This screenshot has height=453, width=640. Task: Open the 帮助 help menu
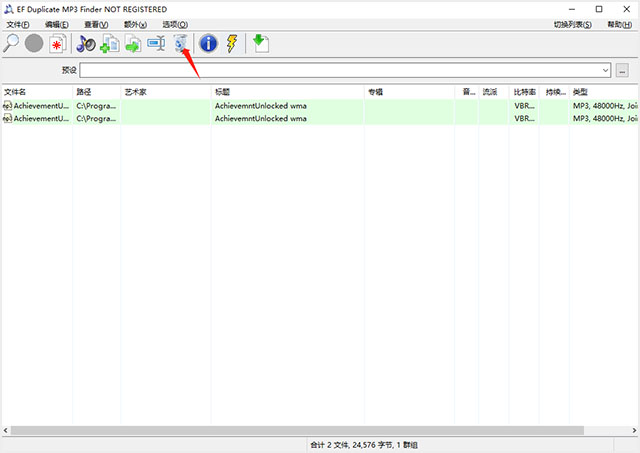(x=620, y=24)
